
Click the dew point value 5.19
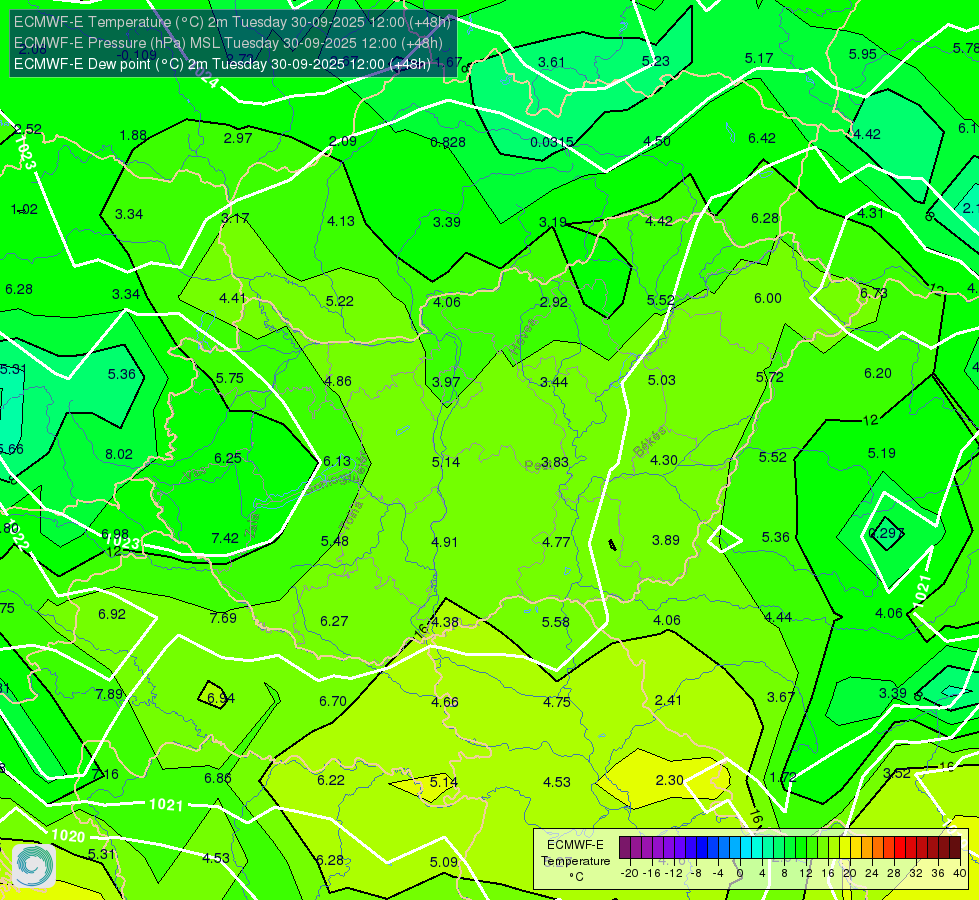point(882,453)
